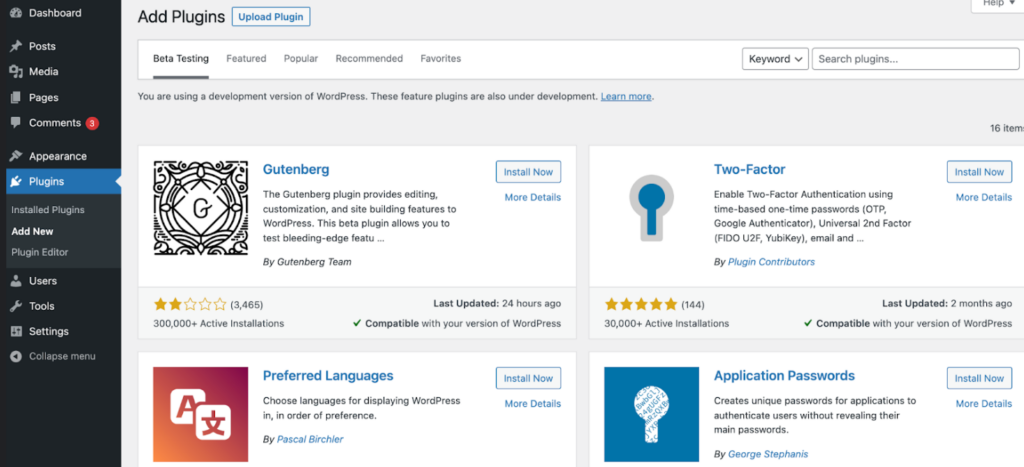Click the Appearance paintbrush icon

pos(16,156)
